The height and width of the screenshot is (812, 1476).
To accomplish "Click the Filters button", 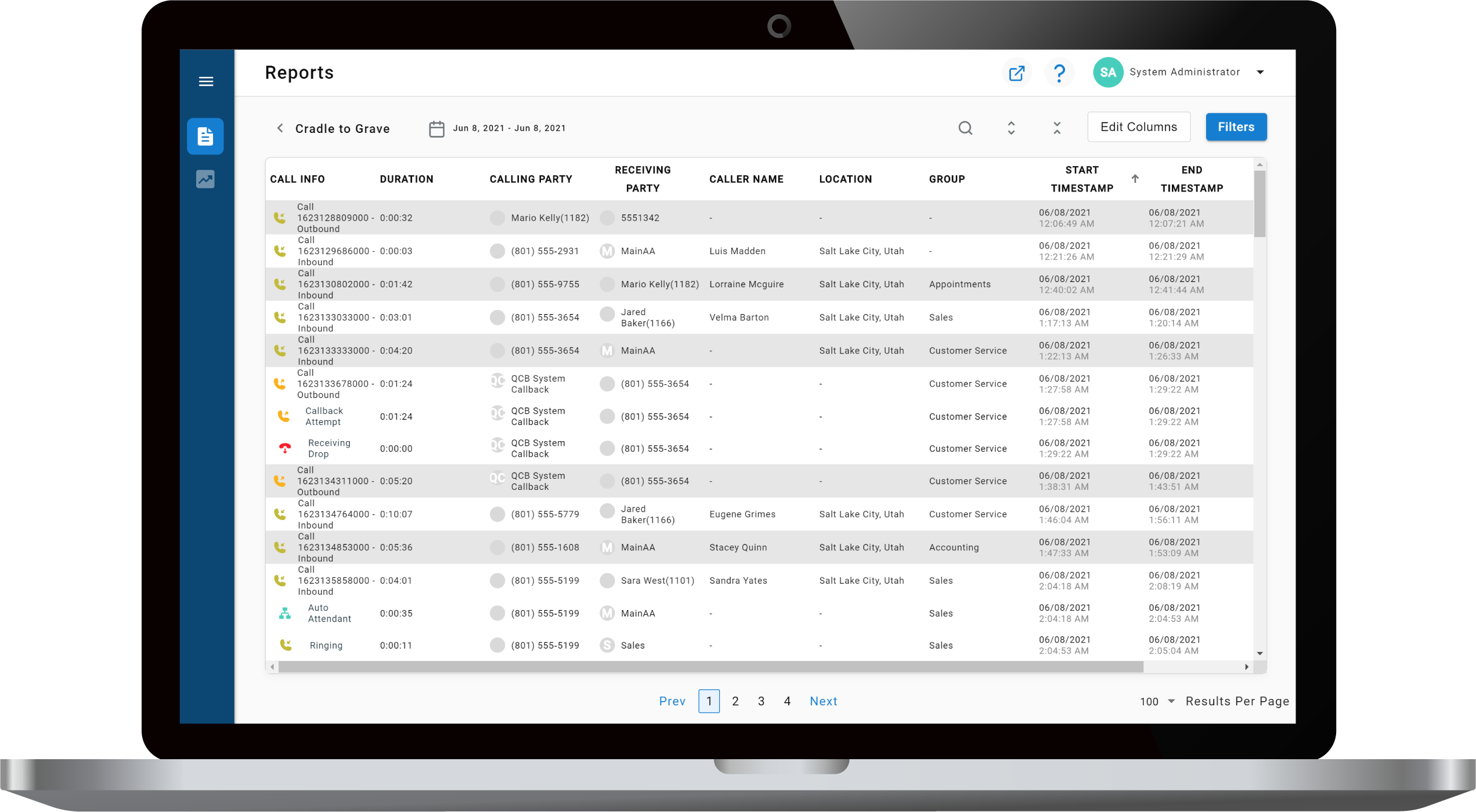I will (1236, 127).
